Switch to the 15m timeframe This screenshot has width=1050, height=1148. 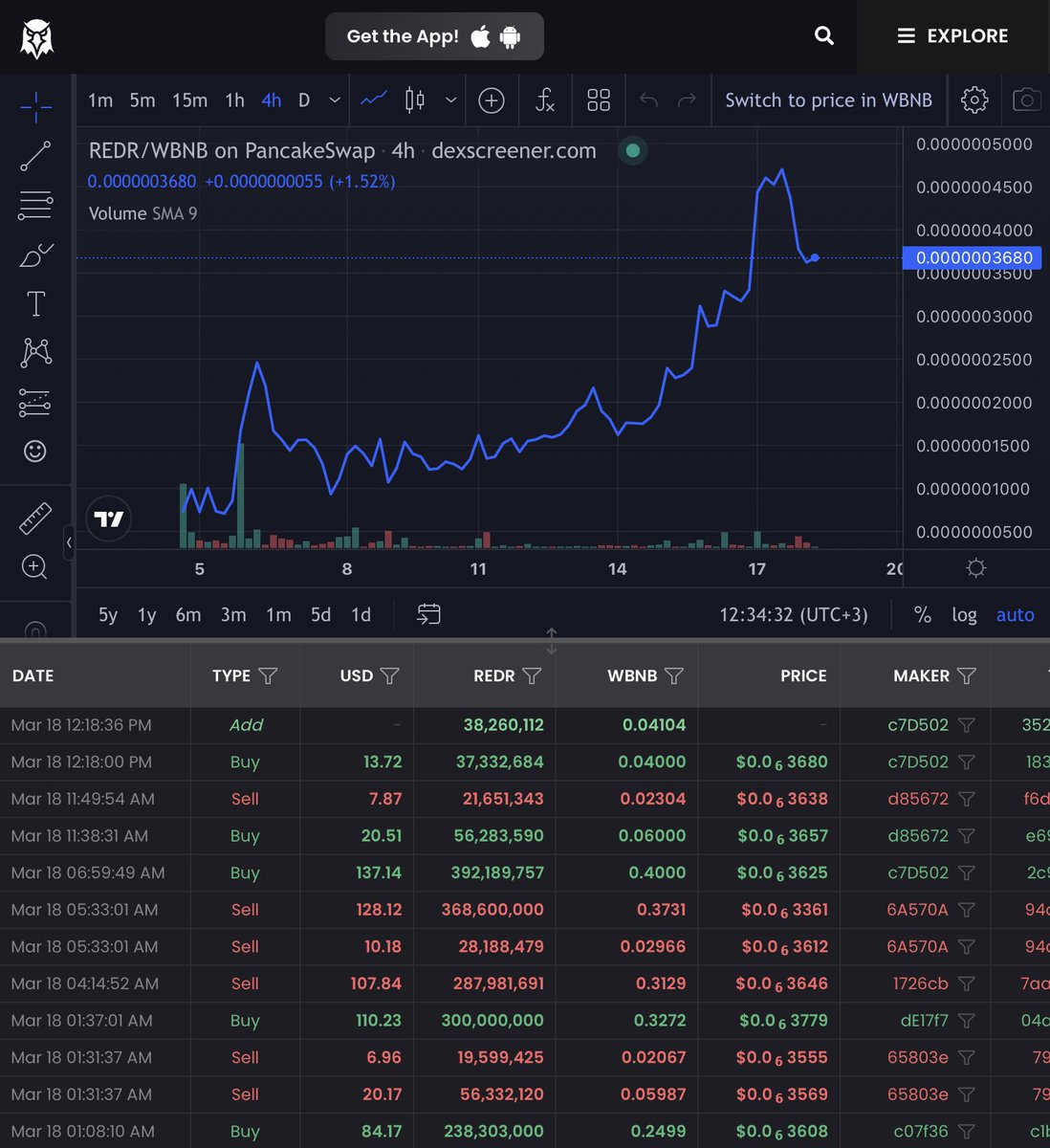(189, 100)
